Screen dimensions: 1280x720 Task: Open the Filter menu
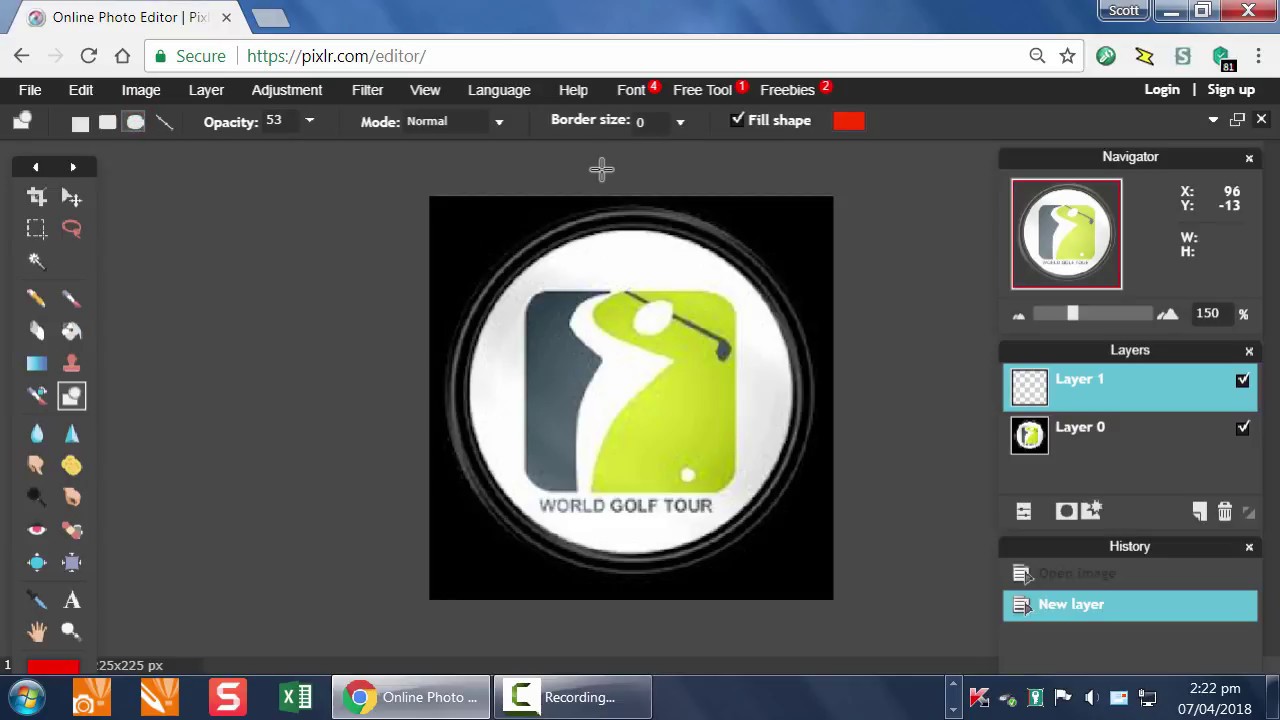point(367,90)
